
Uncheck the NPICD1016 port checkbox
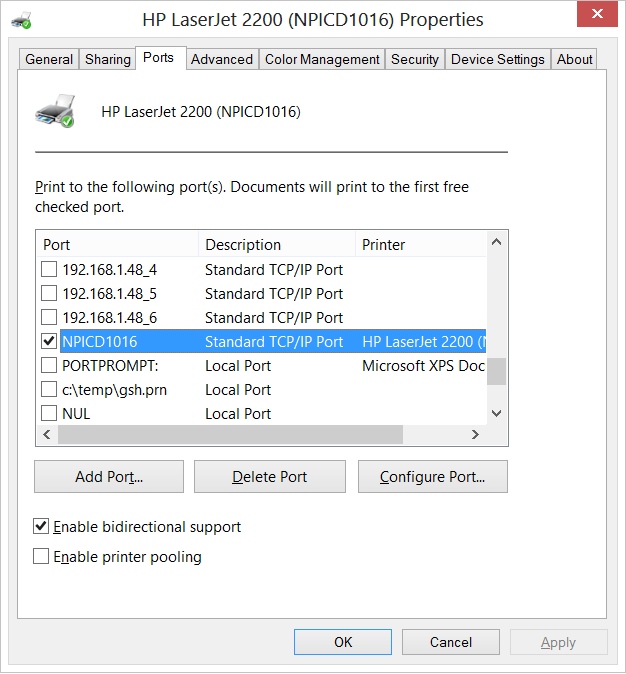tap(49, 342)
